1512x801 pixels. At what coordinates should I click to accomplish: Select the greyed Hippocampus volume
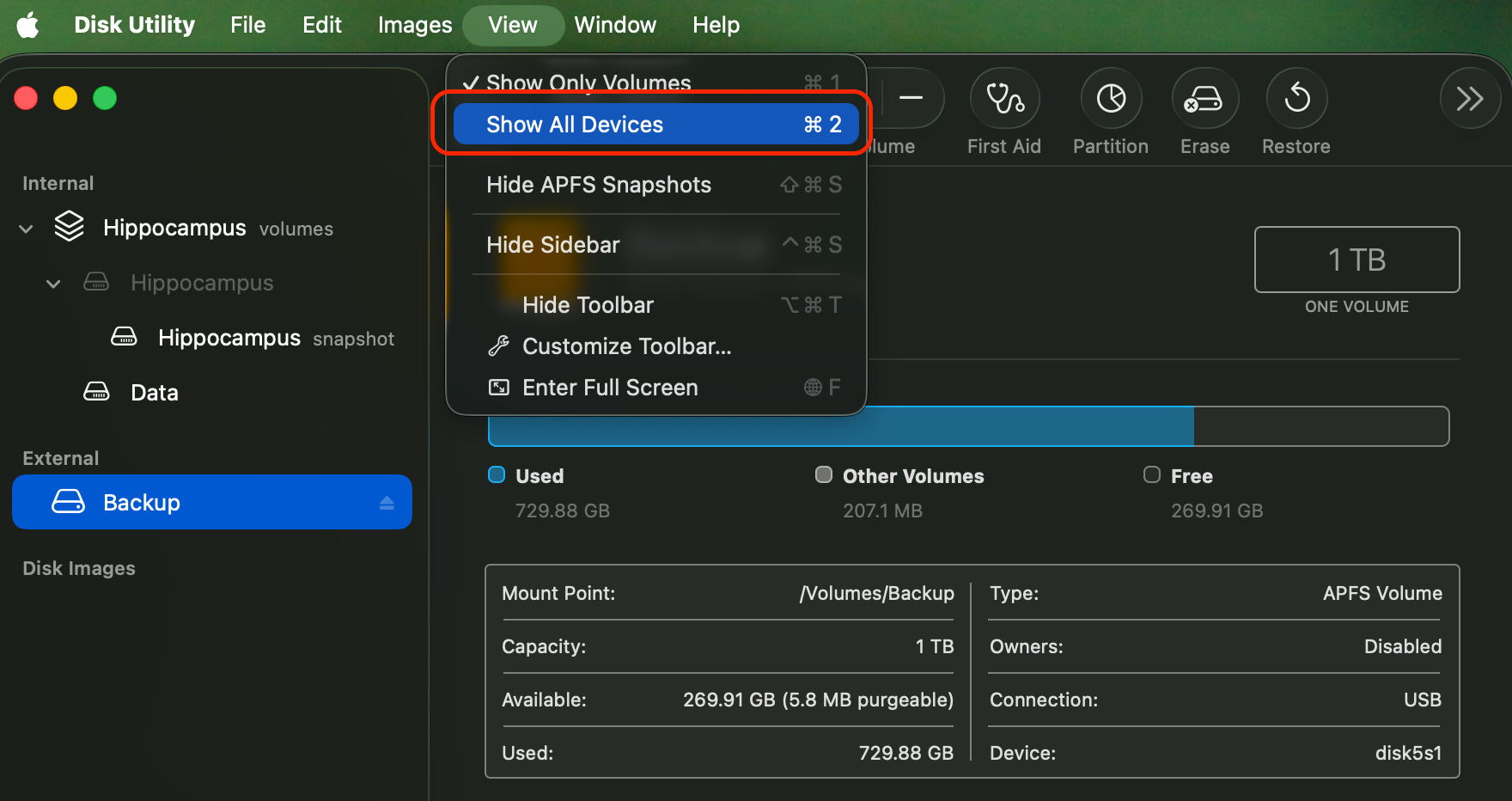point(212,283)
